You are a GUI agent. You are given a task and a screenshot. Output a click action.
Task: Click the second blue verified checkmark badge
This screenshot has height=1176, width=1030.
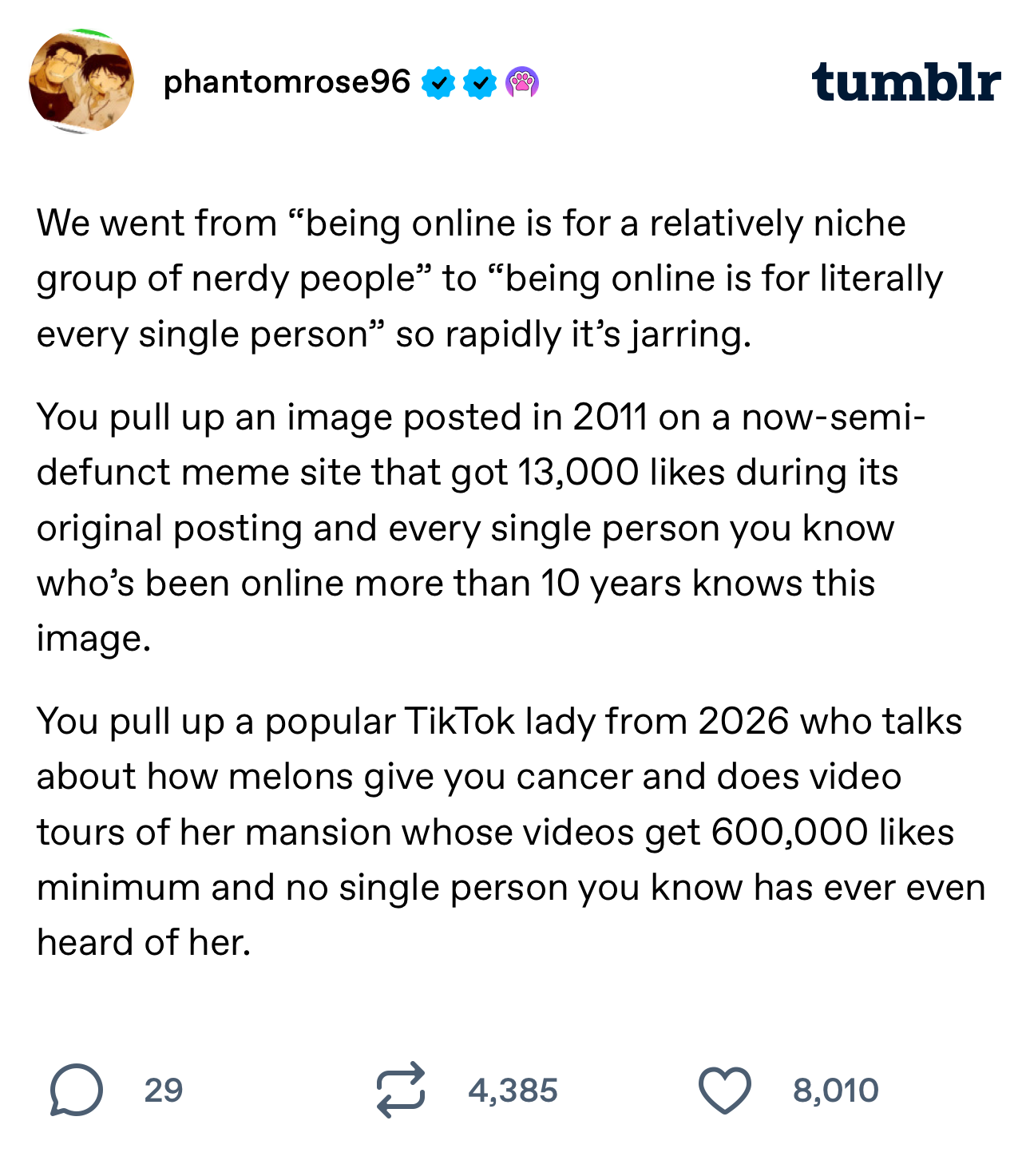[480, 83]
